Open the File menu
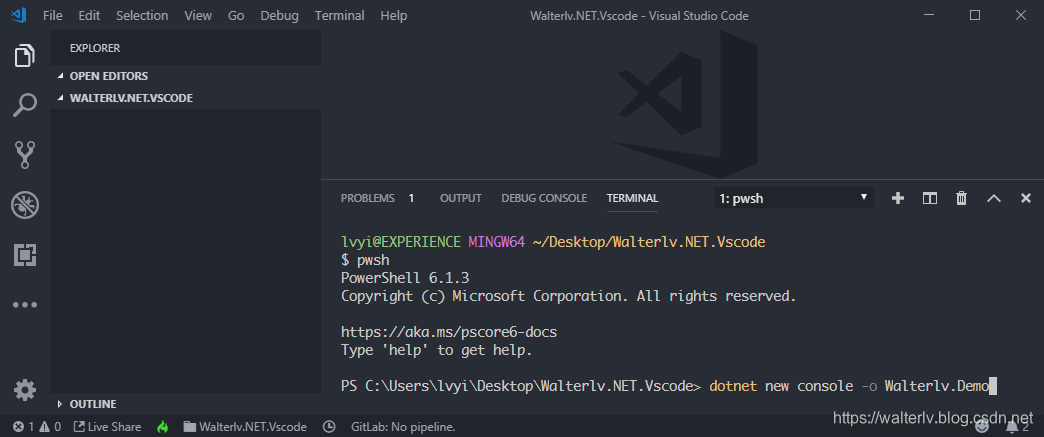 (53, 15)
